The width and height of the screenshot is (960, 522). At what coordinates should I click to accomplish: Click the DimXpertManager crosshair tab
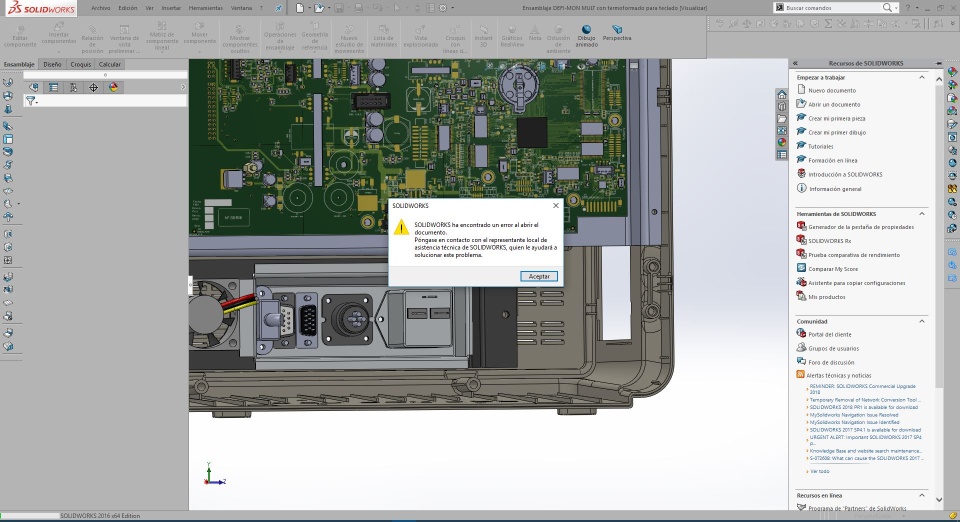click(x=94, y=87)
